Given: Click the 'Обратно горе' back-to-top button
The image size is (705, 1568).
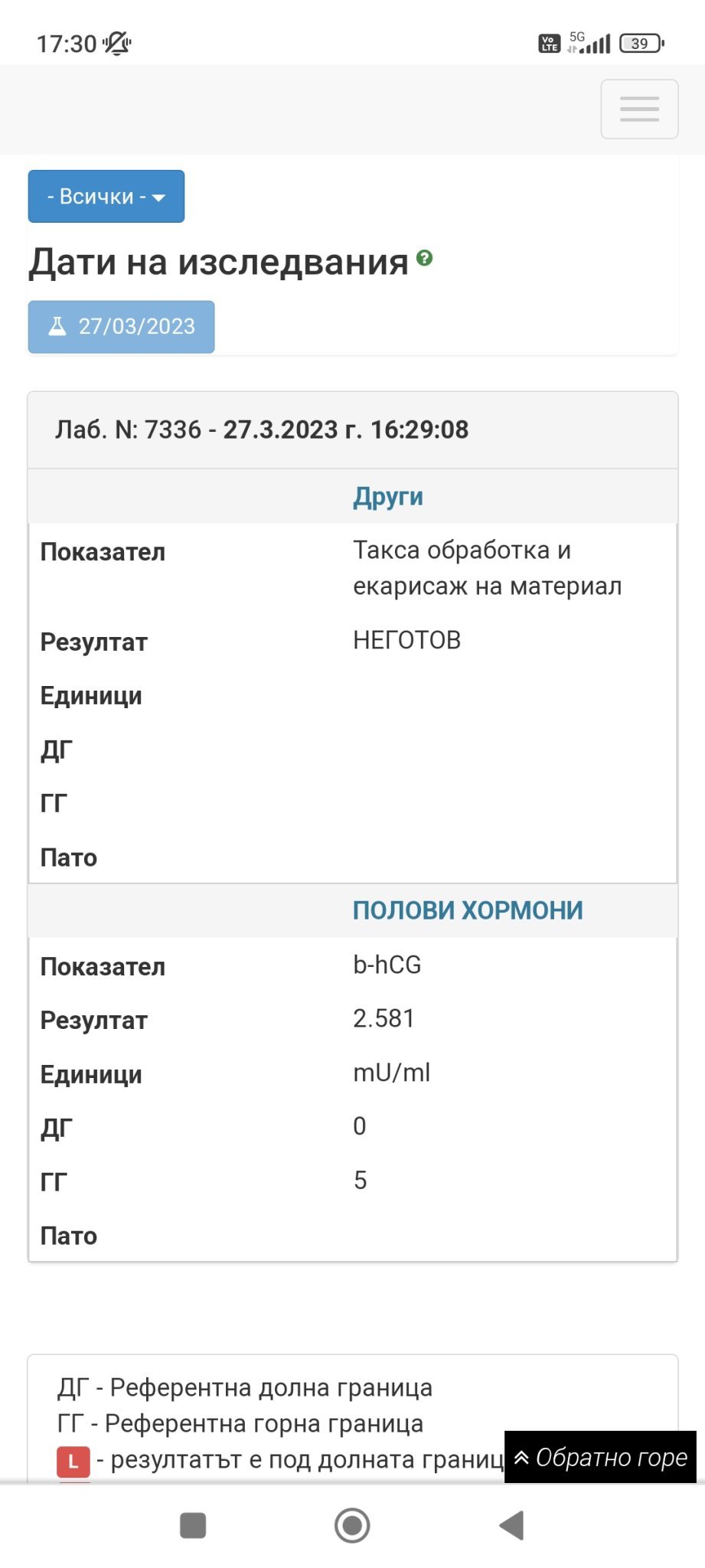Looking at the screenshot, I should click(600, 1457).
